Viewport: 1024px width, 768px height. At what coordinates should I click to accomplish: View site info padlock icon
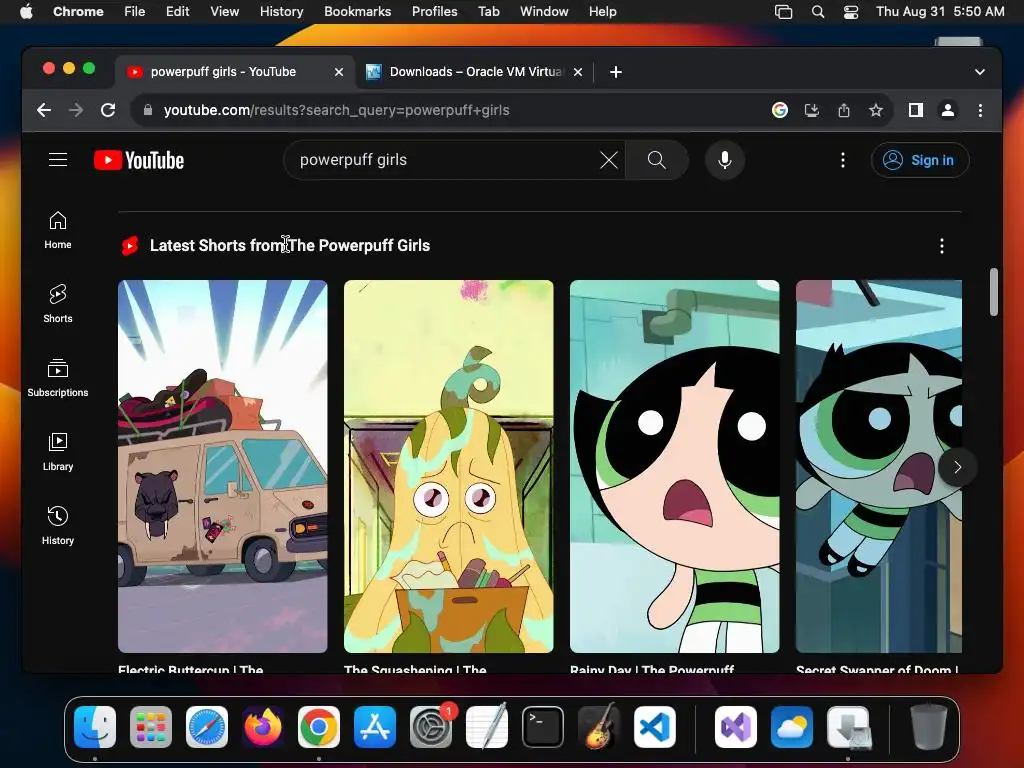148,110
